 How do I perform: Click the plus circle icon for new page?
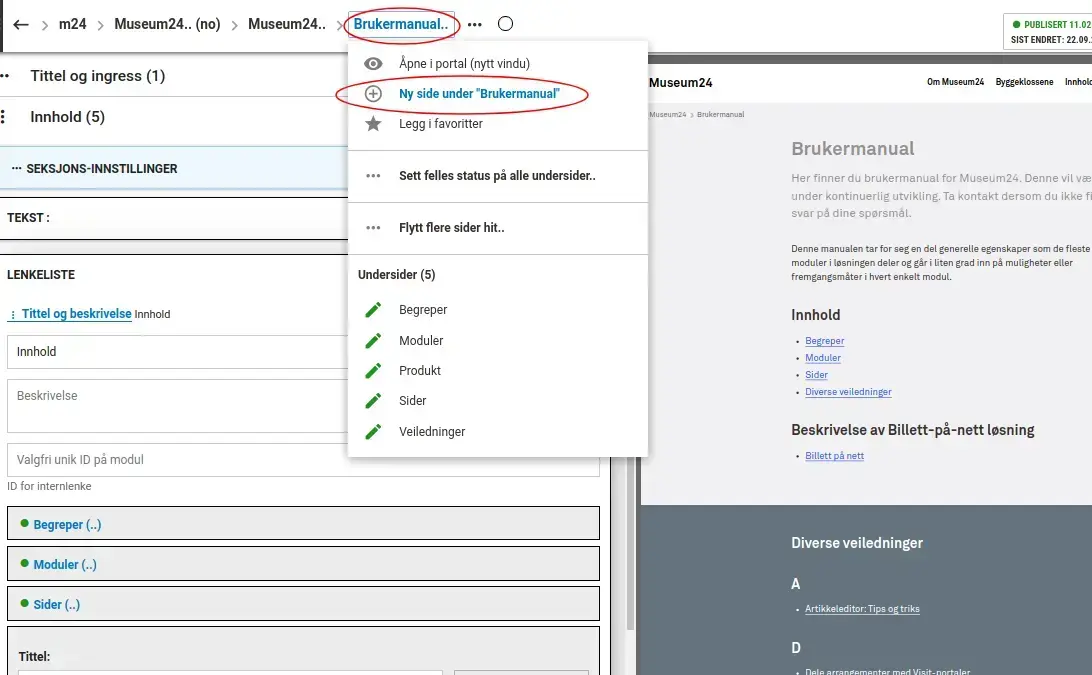pyautogui.click(x=373, y=93)
